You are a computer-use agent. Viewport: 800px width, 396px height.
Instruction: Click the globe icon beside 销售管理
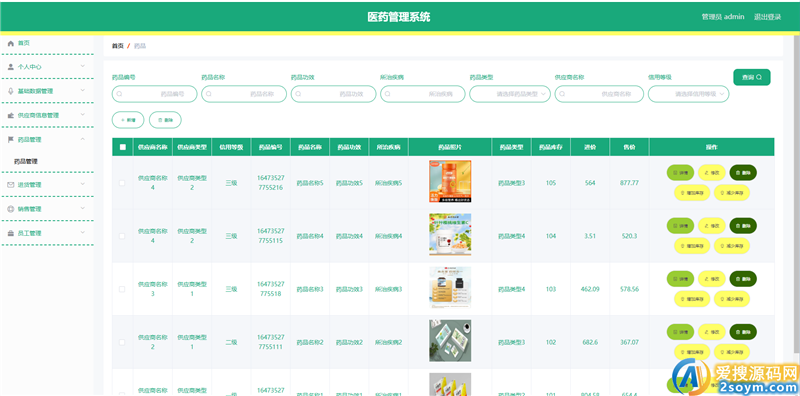tap(10, 209)
